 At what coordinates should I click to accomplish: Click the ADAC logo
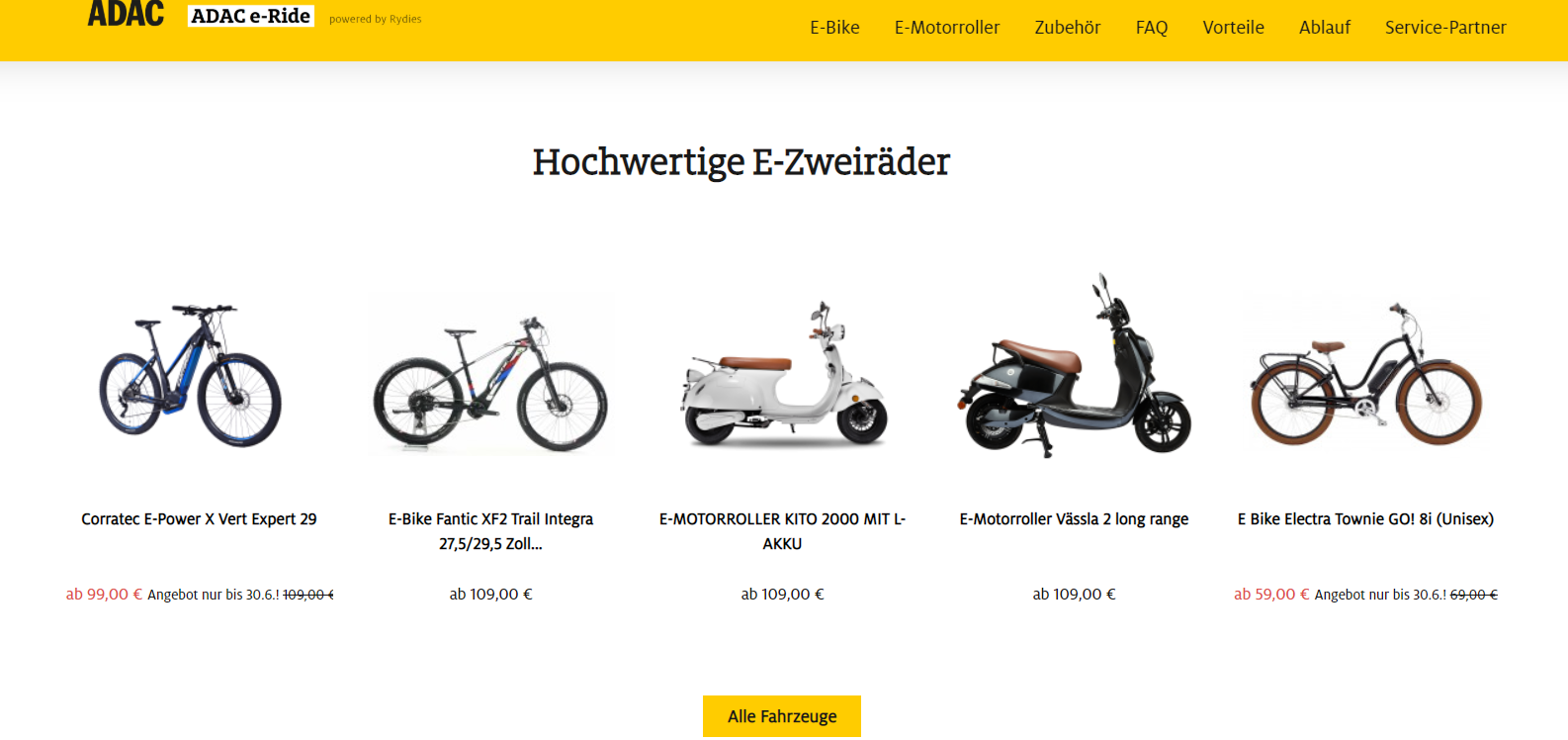pyautogui.click(x=126, y=13)
